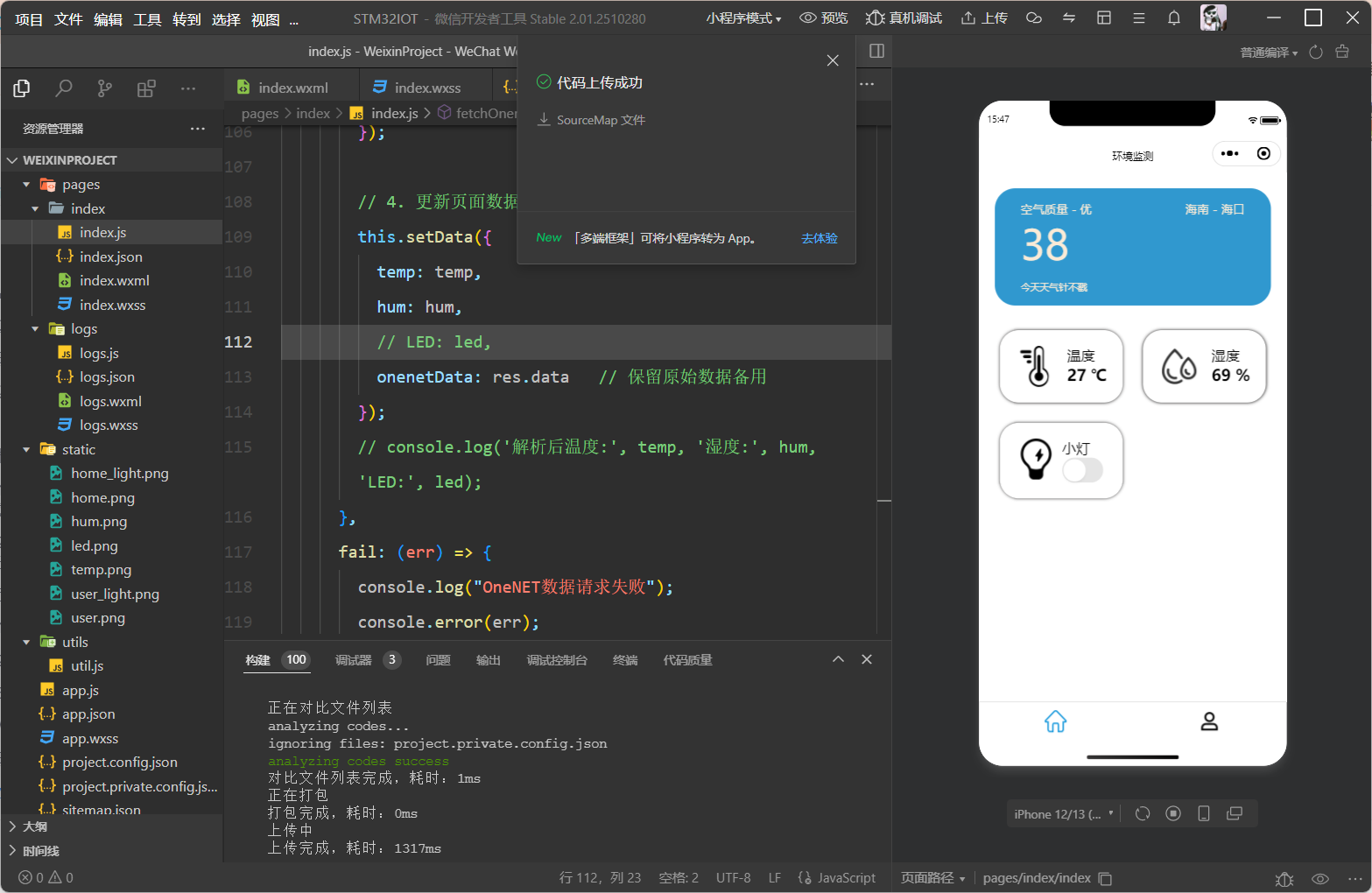Tap the user profile tab icon in simulator
The width and height of the screenshot is (1372, 893).
pyautogui.click(x=1209, y=721)
